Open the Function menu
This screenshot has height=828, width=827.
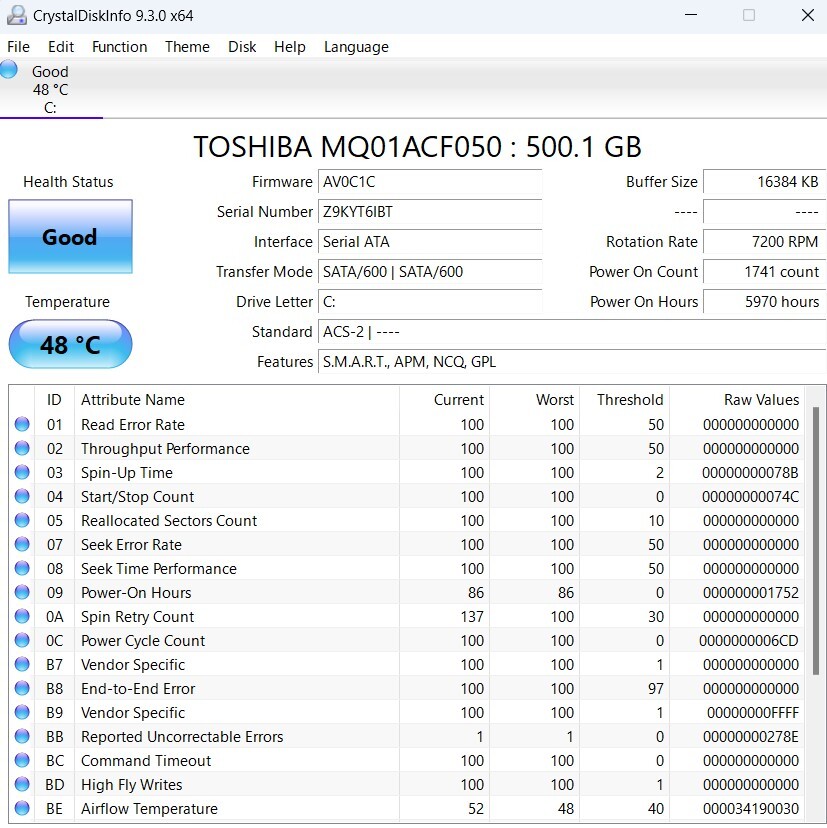click(x=119, y=46)
